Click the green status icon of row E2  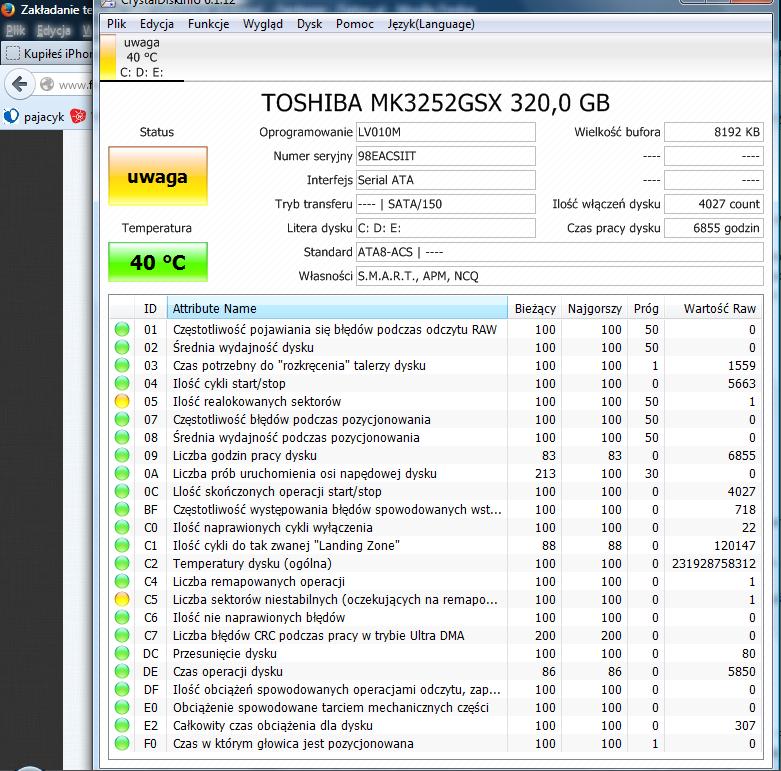coord(122,725)
